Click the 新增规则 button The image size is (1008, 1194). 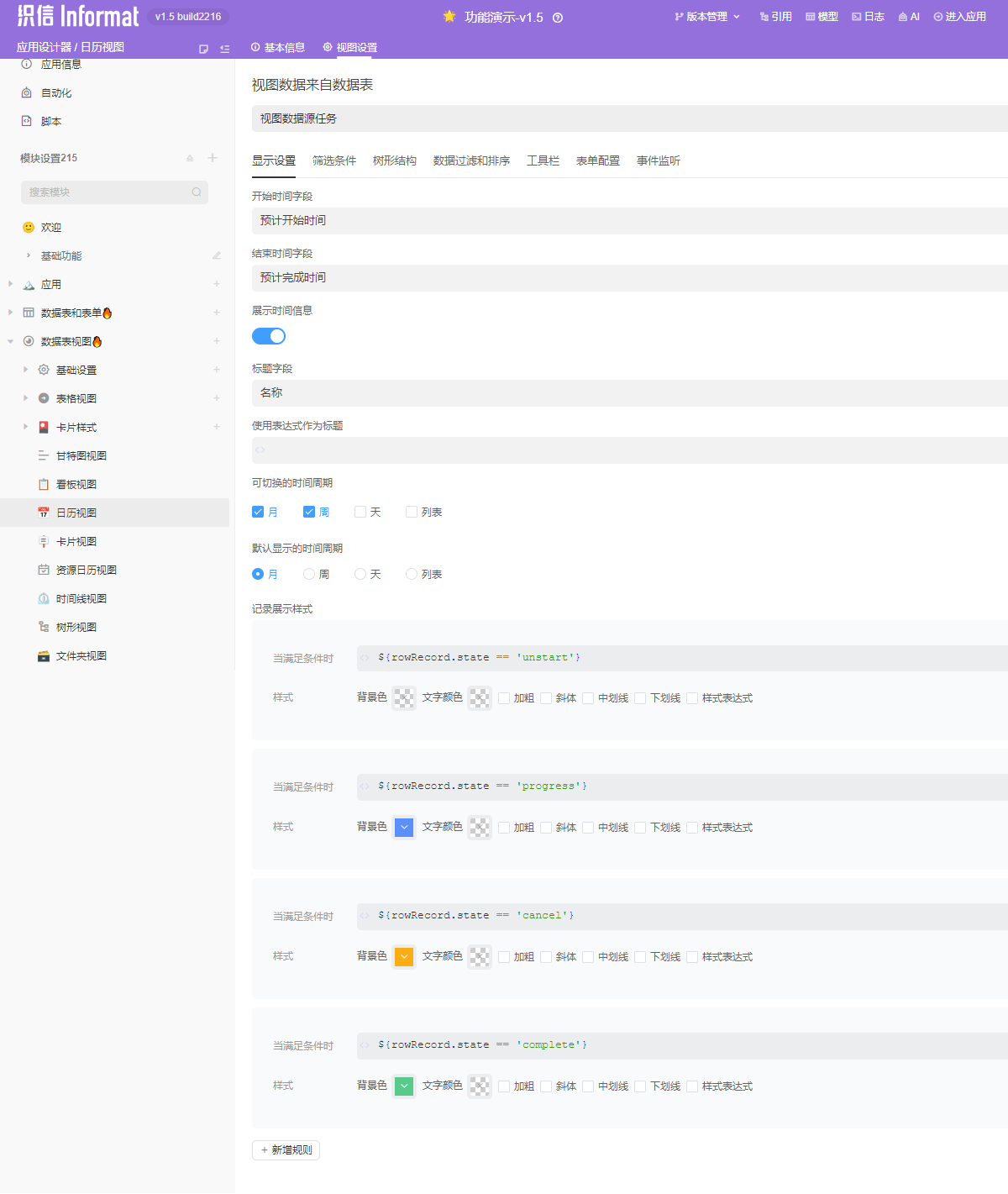tap(286, 1149)
